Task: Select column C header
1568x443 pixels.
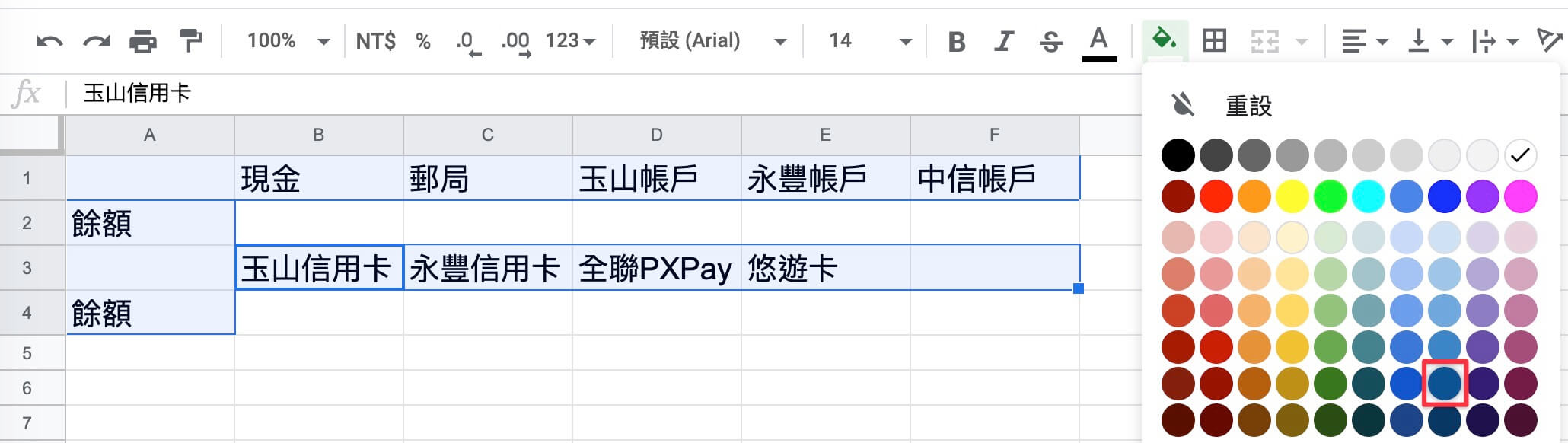Action: coord(488,135)
